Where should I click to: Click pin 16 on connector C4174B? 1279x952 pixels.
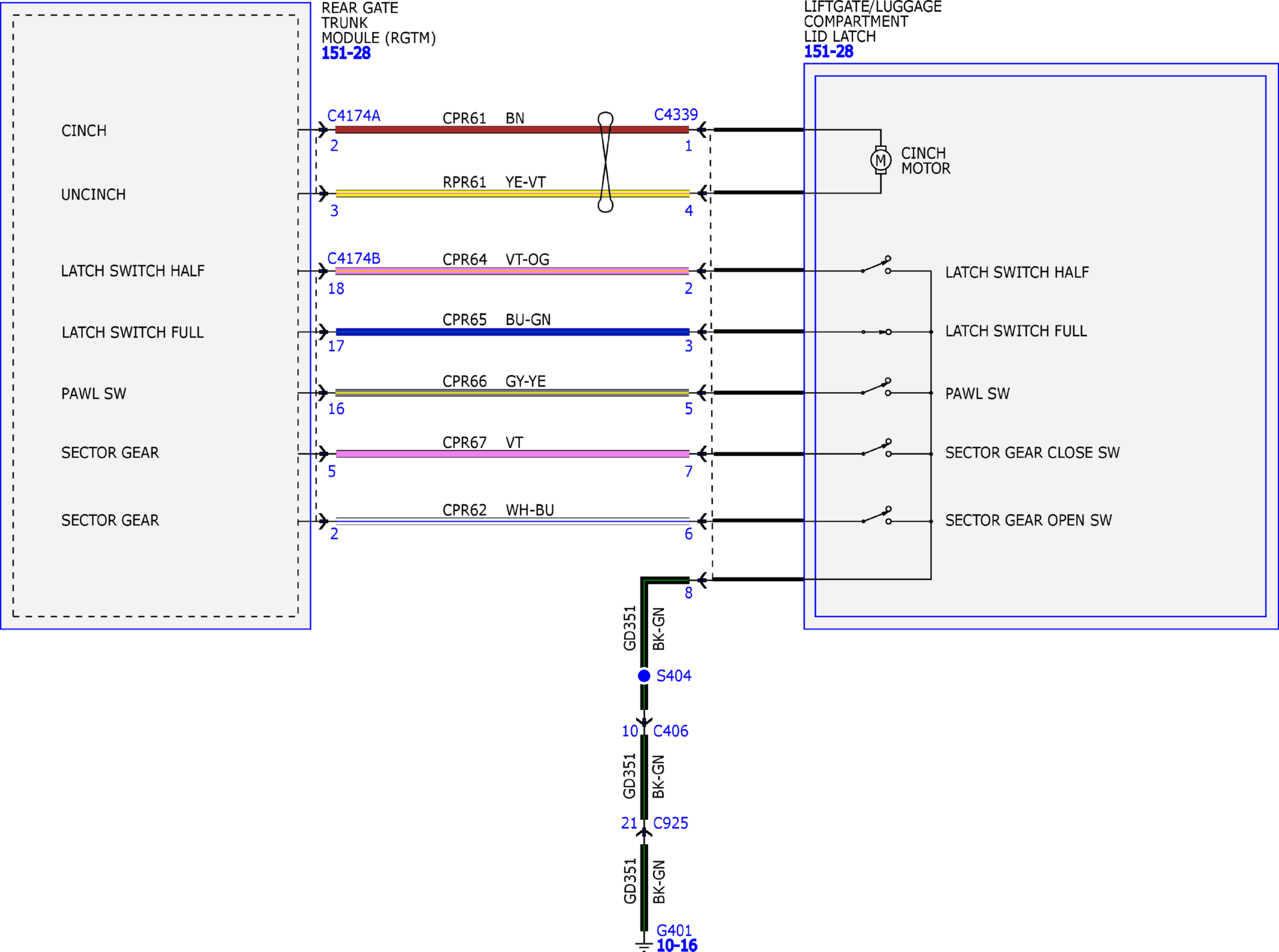336,409
